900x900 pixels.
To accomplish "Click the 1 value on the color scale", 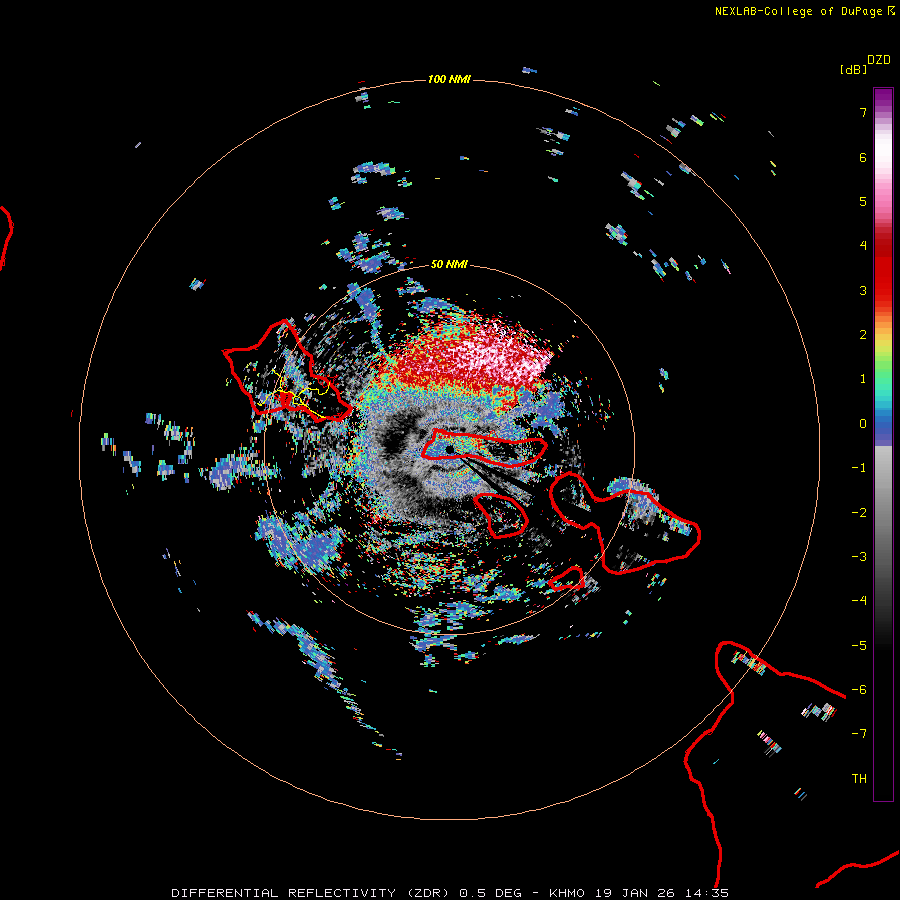I will [x=863, y=379].
